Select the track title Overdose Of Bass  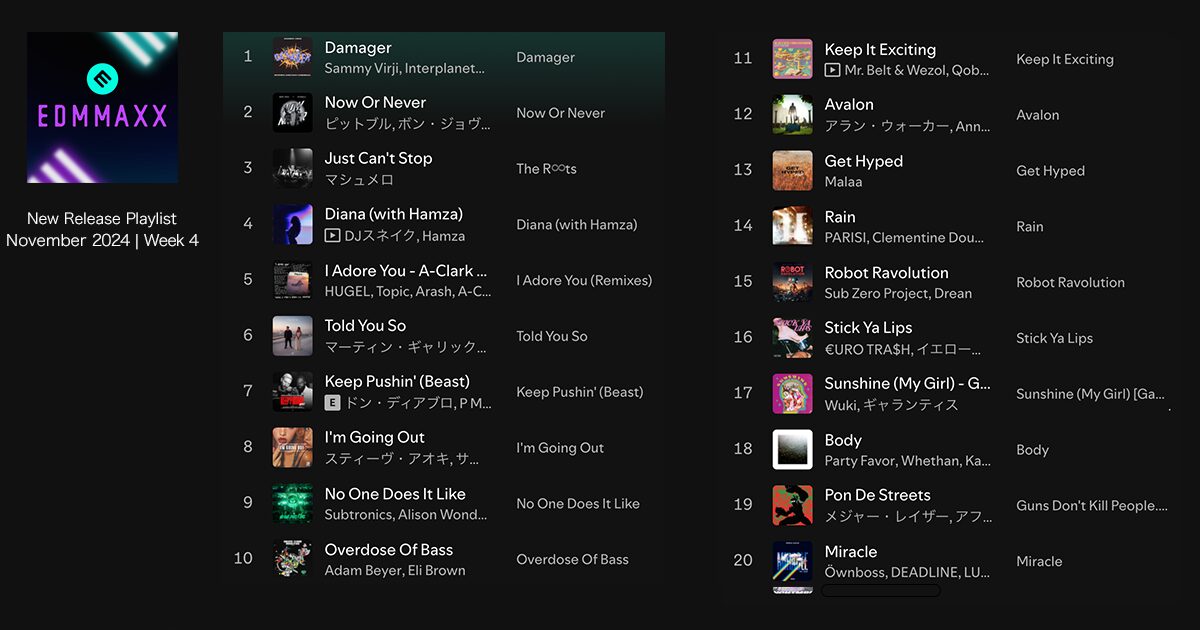click(389, 550)
